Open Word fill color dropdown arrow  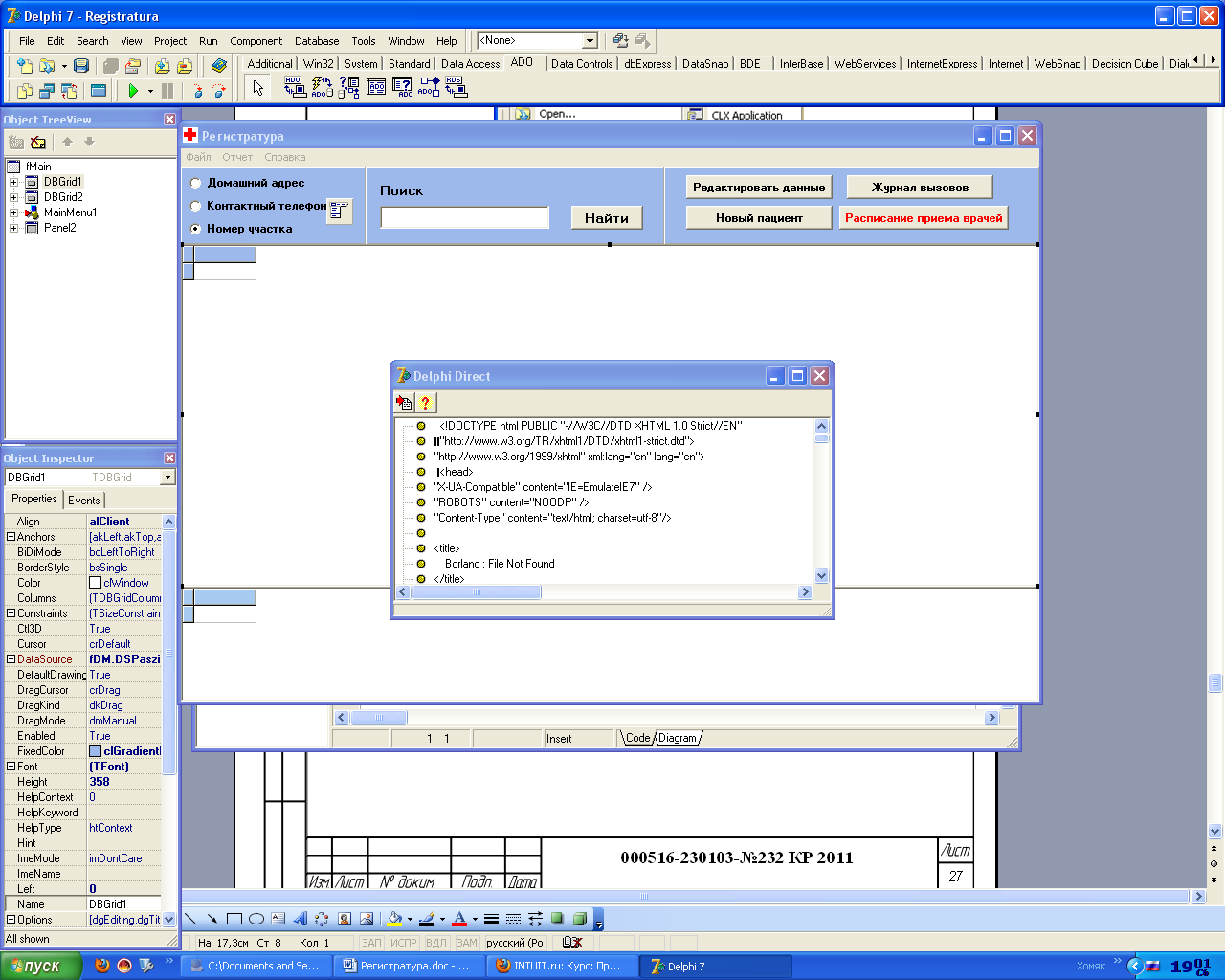pyautogui.click(x=410, y=919)
